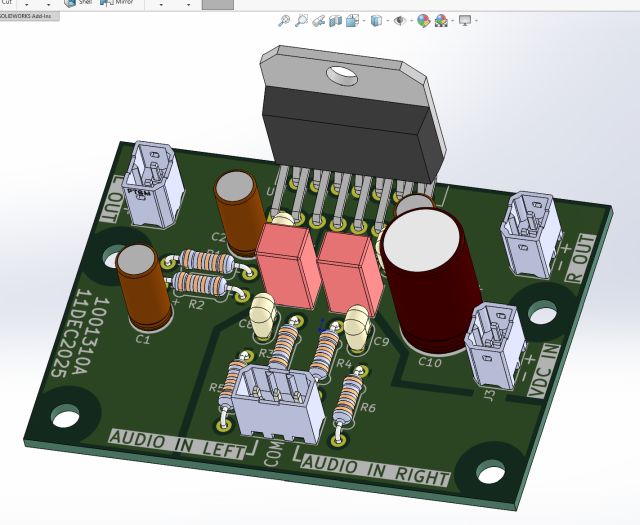The width and height of the screenshot is (640, 525).
Task: Select the Zoom to Area tool
Action: [301, 20]
